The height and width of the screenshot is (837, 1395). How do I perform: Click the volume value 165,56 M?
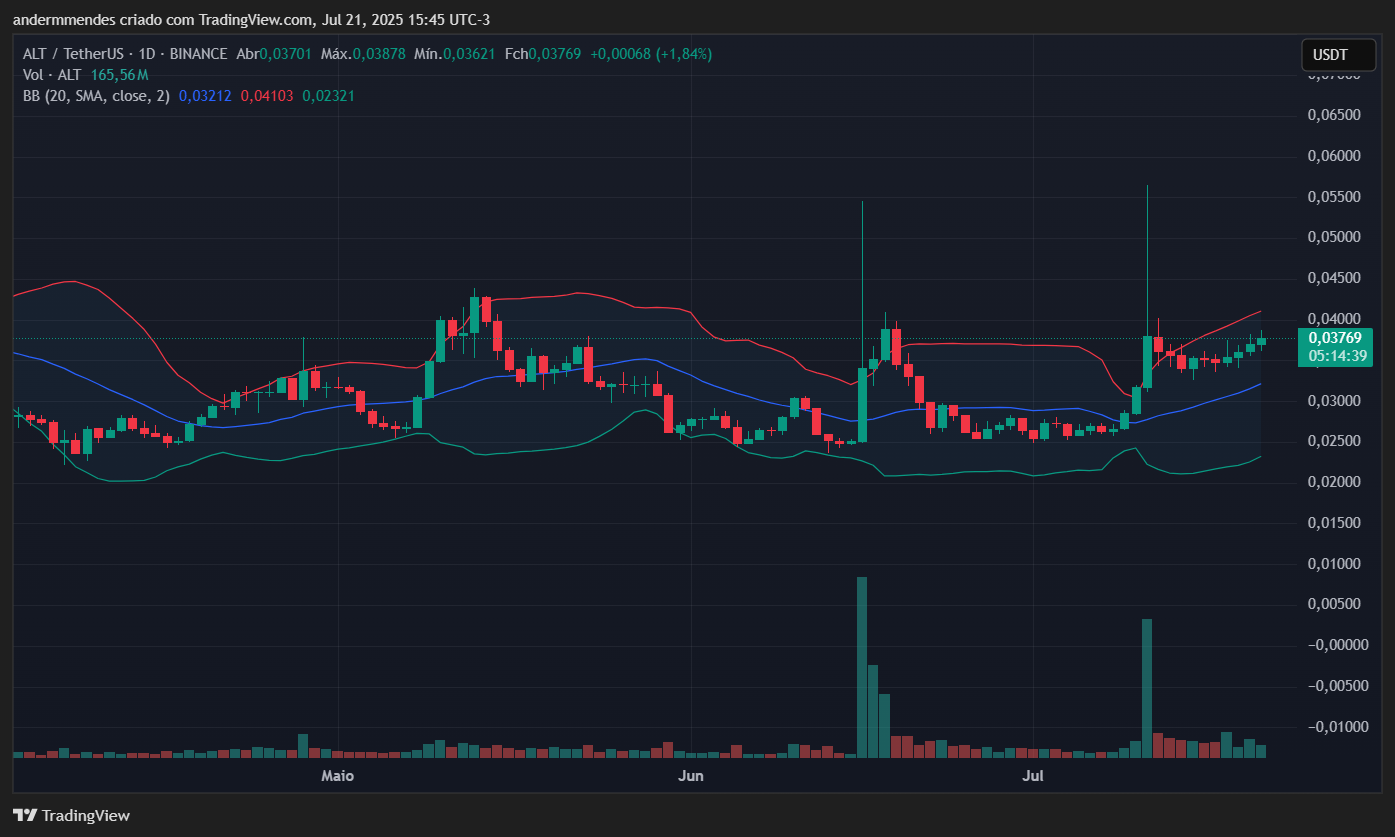[121, 75]
